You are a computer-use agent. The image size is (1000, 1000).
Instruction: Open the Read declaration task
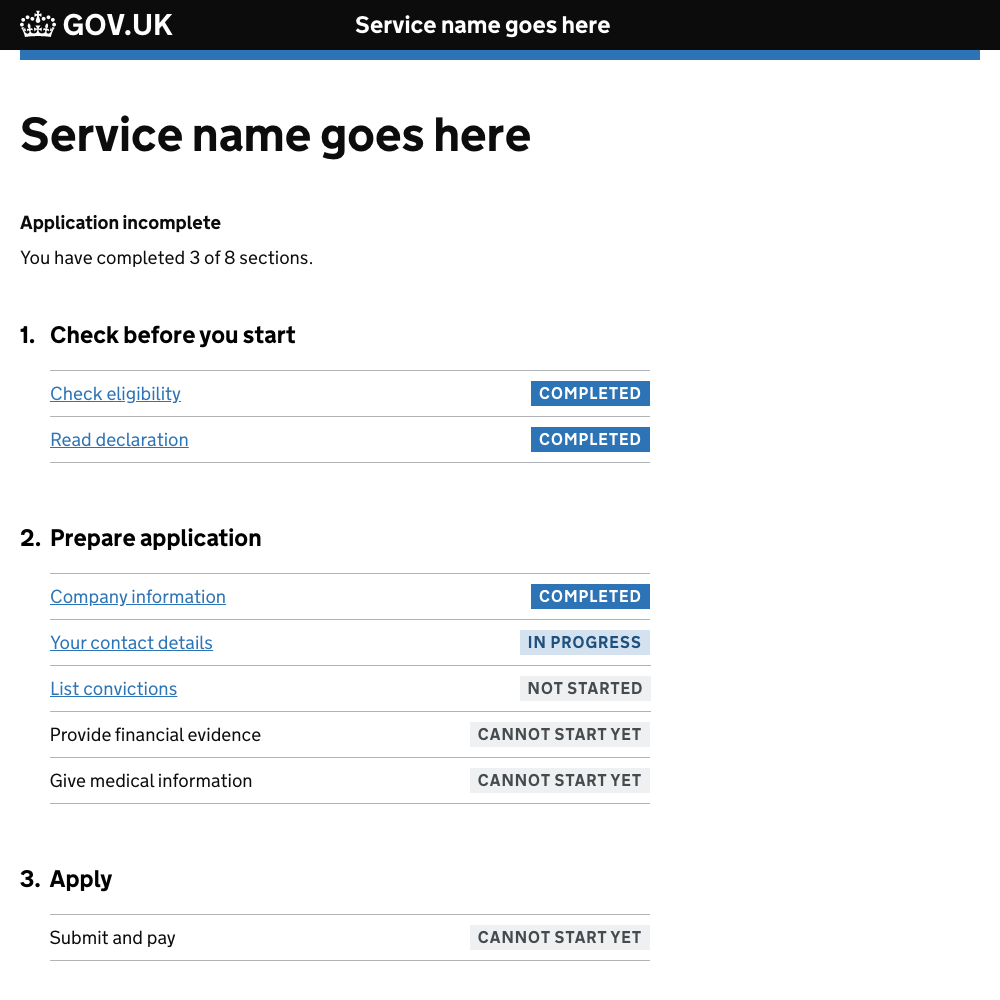(x=119, y=440)
